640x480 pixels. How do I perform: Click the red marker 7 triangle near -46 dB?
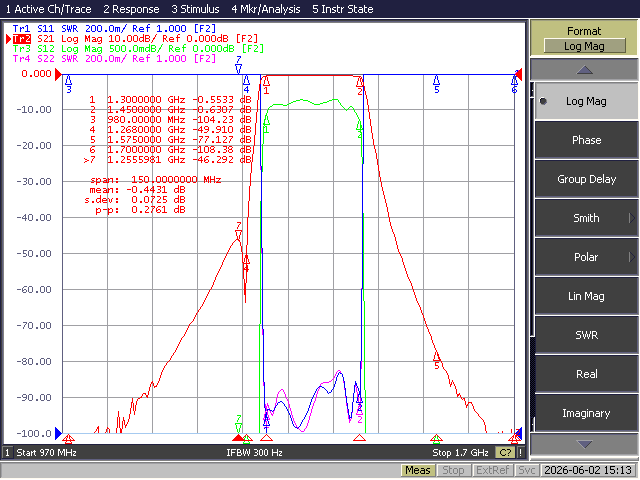coord(238,231)
